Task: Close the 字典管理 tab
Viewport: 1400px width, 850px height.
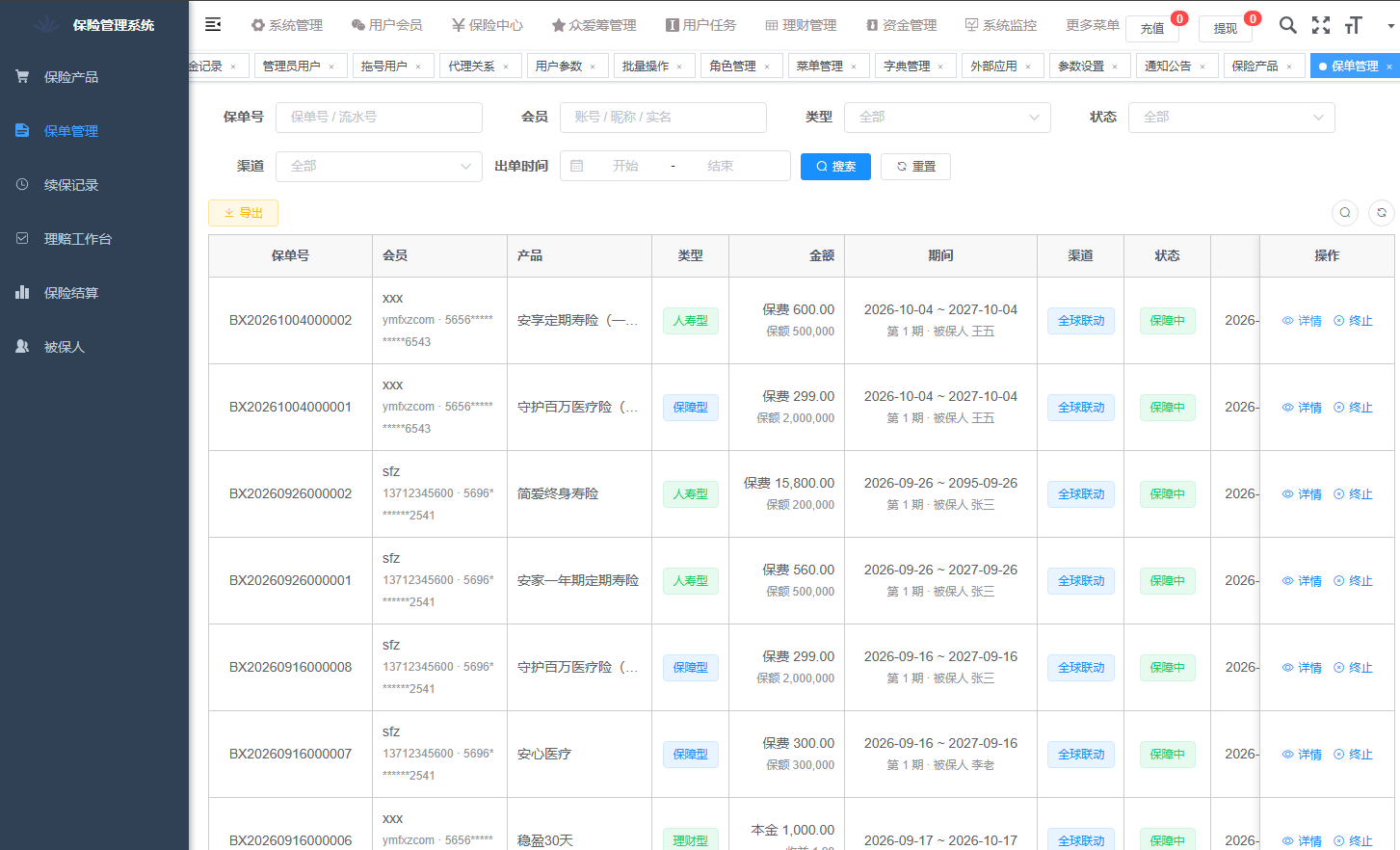Action: pos(940,66)
